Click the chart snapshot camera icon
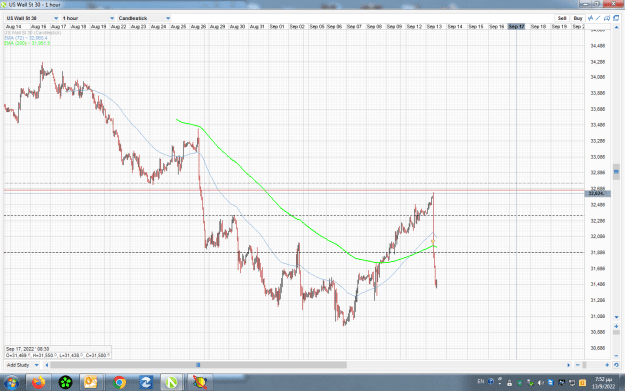 pos(607,18)
